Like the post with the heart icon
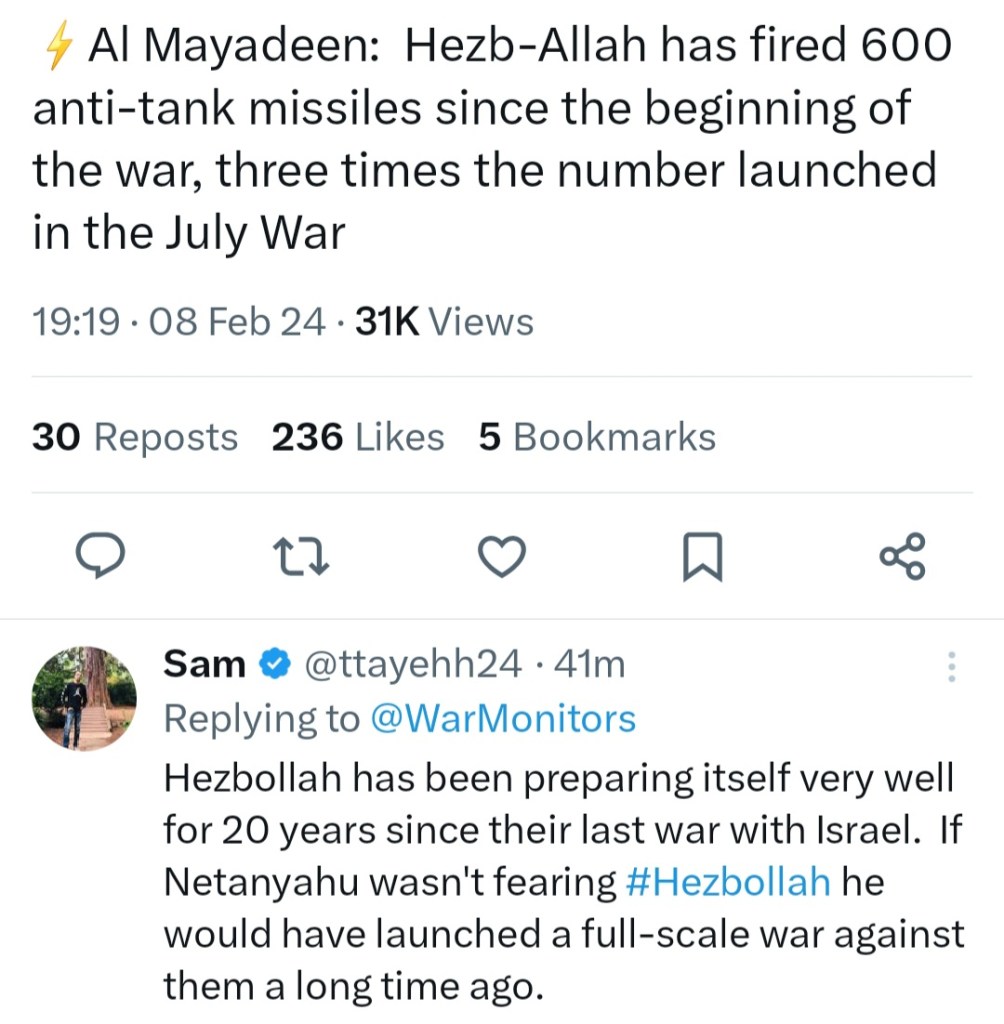Viewport: 1004px width, 1024px height. tap(501, 556)
